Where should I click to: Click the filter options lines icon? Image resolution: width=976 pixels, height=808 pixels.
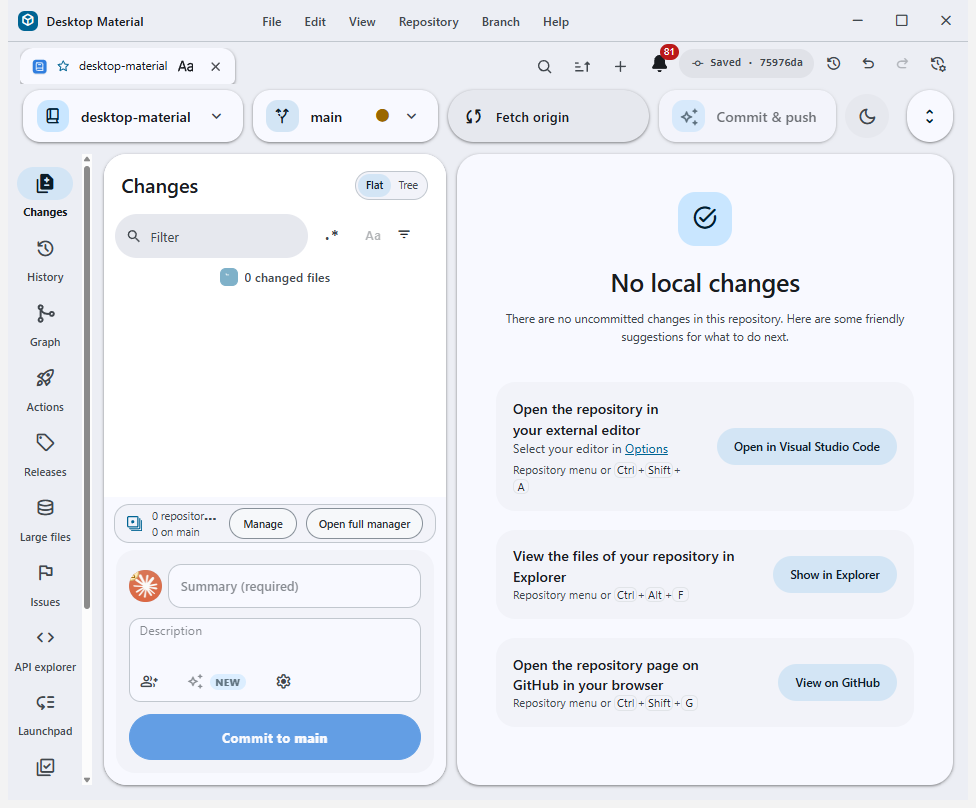point(404,235)
